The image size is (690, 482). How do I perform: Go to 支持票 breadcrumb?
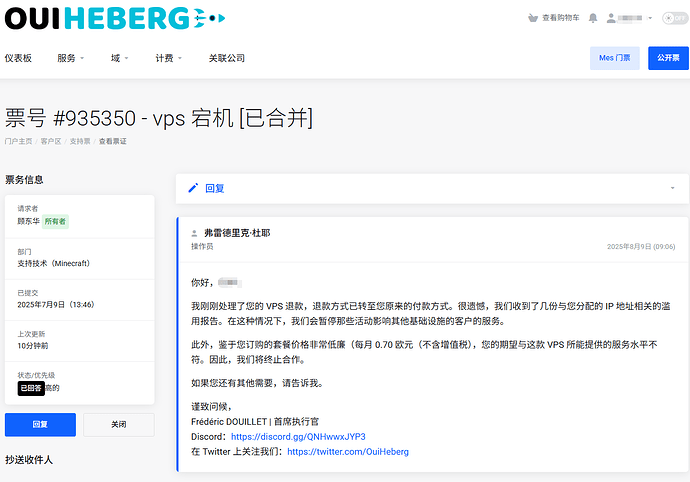80,141
